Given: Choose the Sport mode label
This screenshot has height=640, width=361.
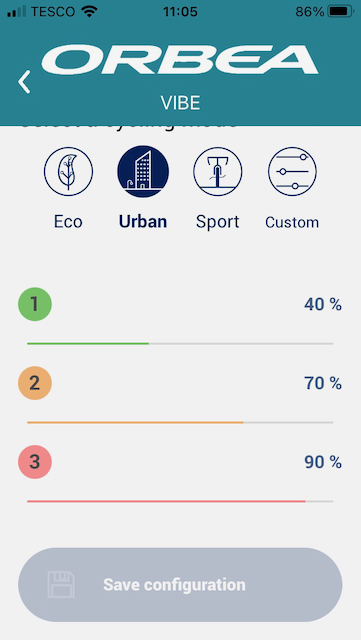Looking at the screenshot, I should tap(218, 222).
